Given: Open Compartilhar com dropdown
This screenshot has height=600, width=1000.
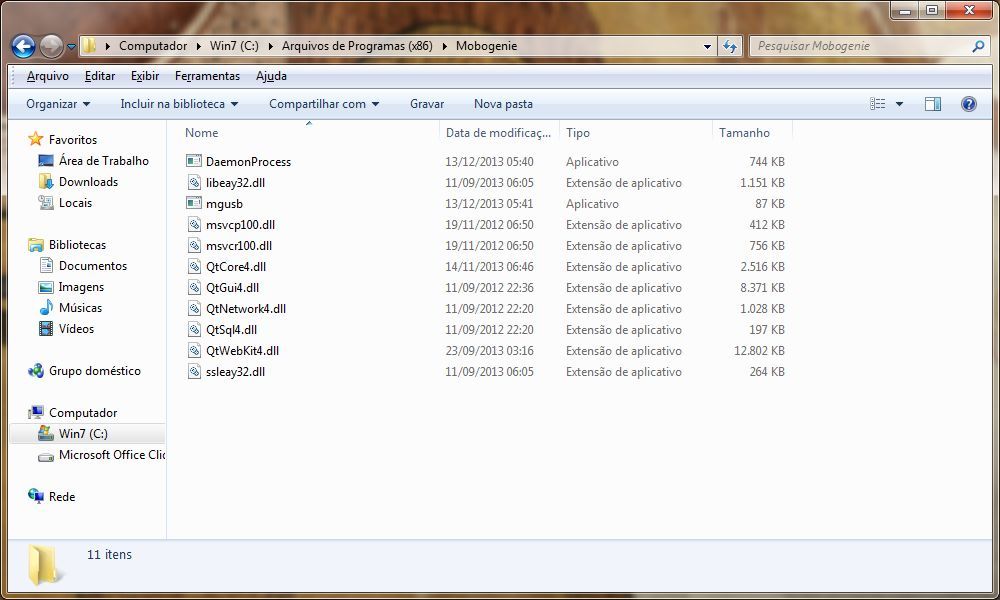Looking at the screenshot, I should pos(324,104).
